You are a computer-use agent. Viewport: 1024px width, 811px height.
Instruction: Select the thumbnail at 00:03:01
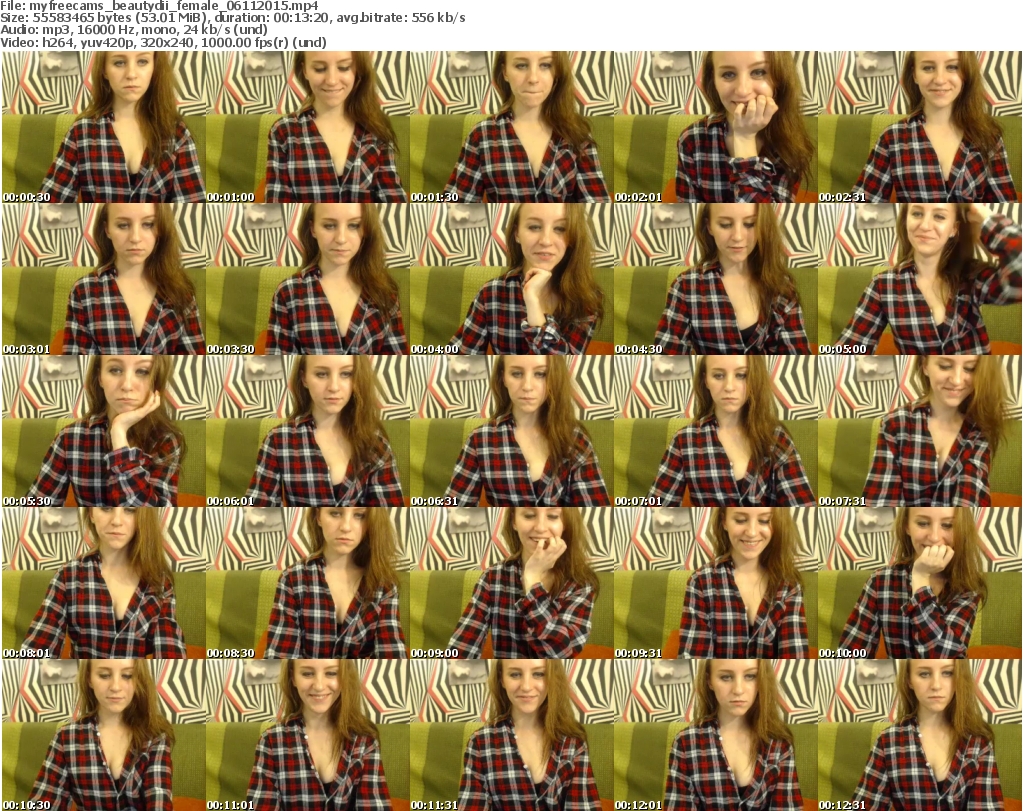[x=103, y=279]
